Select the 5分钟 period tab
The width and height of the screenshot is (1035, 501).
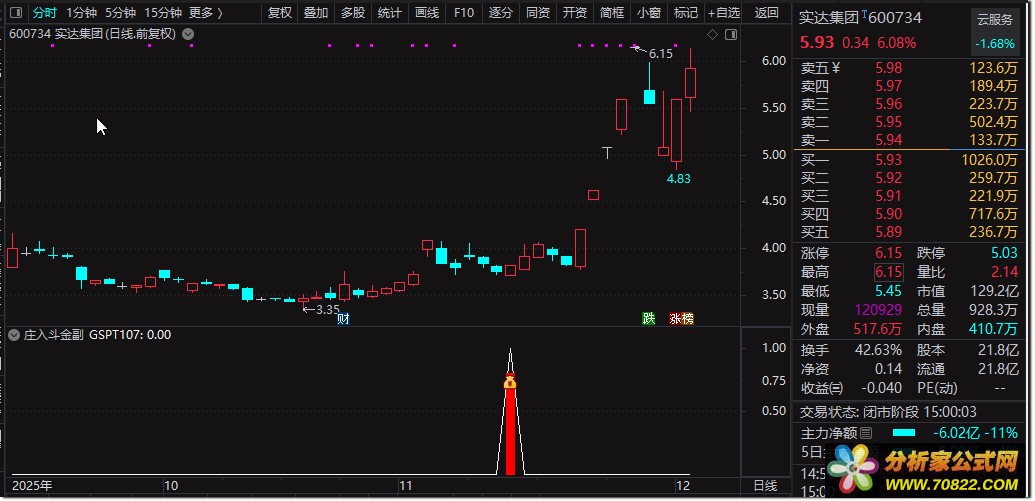[121, 13]
